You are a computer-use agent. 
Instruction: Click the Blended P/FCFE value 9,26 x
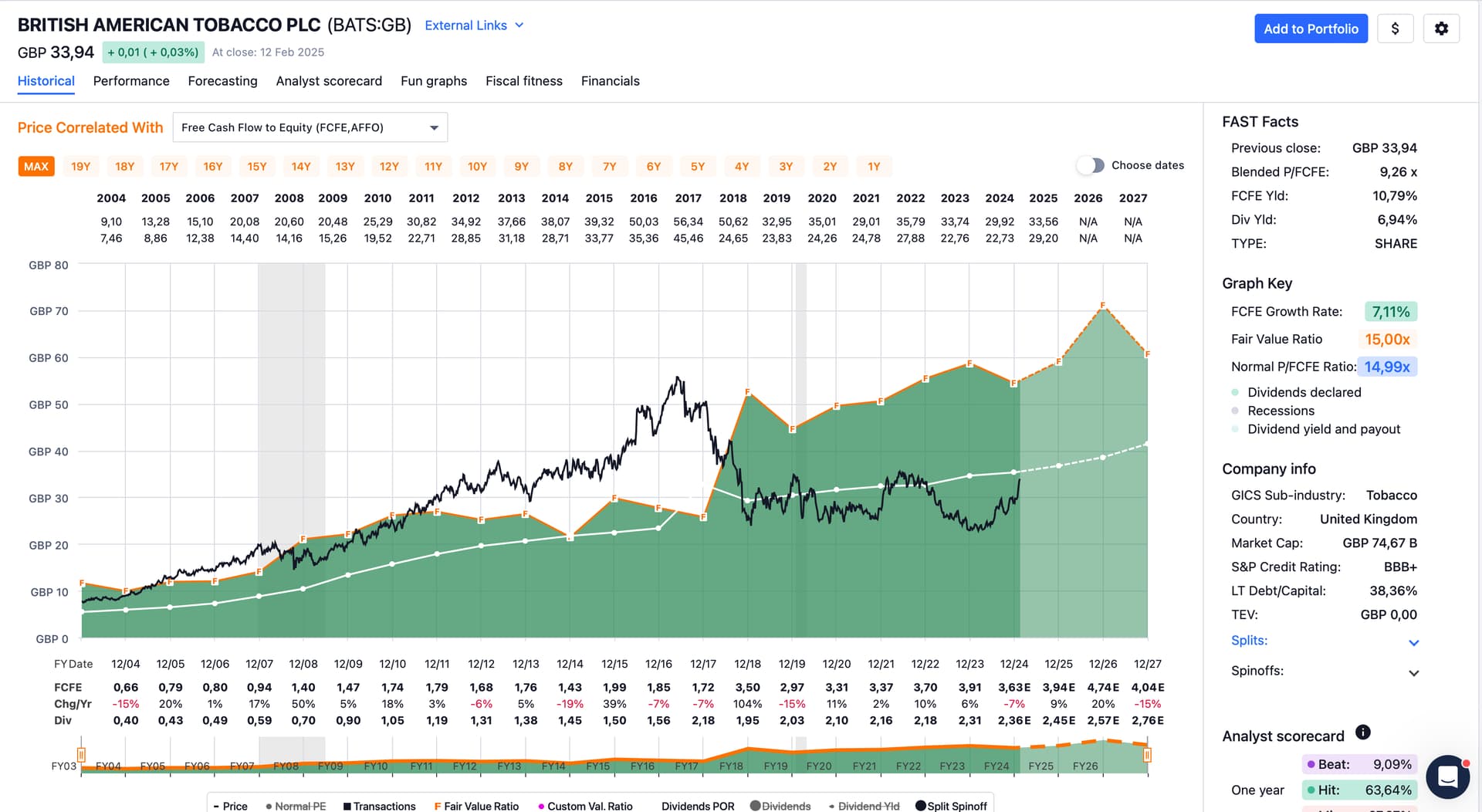click(1398, 172)
